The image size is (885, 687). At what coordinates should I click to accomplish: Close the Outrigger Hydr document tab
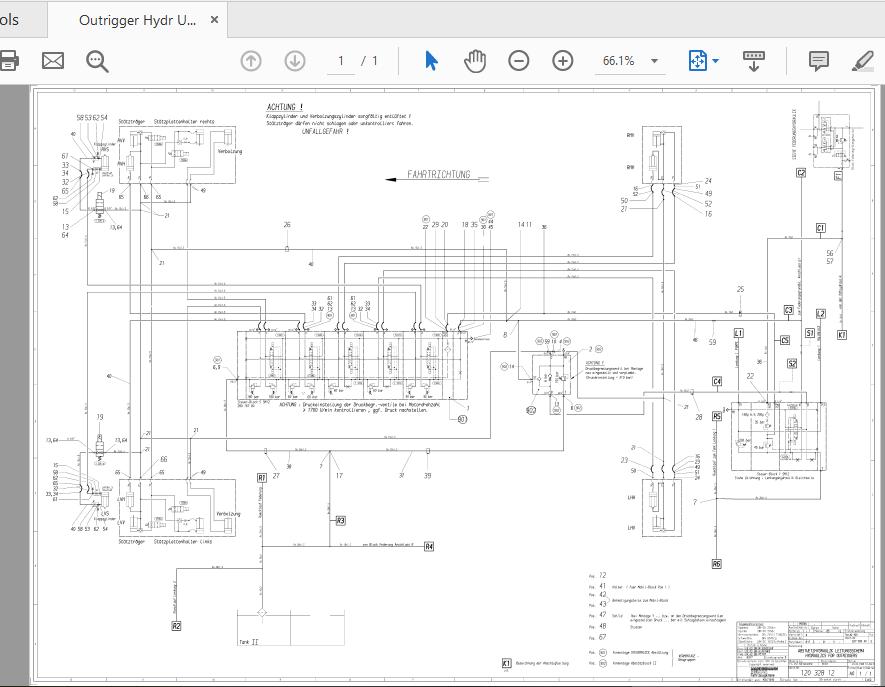213,18
